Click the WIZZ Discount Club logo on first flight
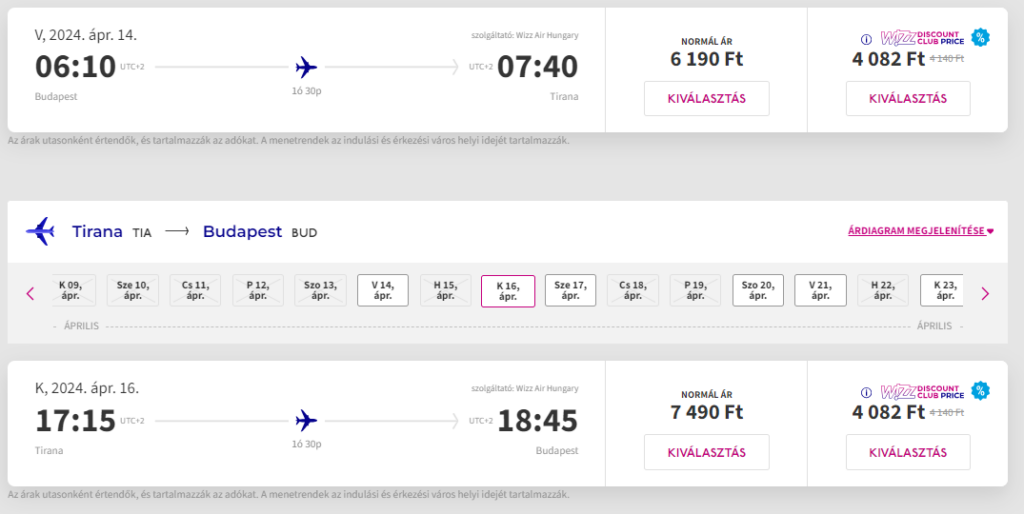 (x=920, y=38)
